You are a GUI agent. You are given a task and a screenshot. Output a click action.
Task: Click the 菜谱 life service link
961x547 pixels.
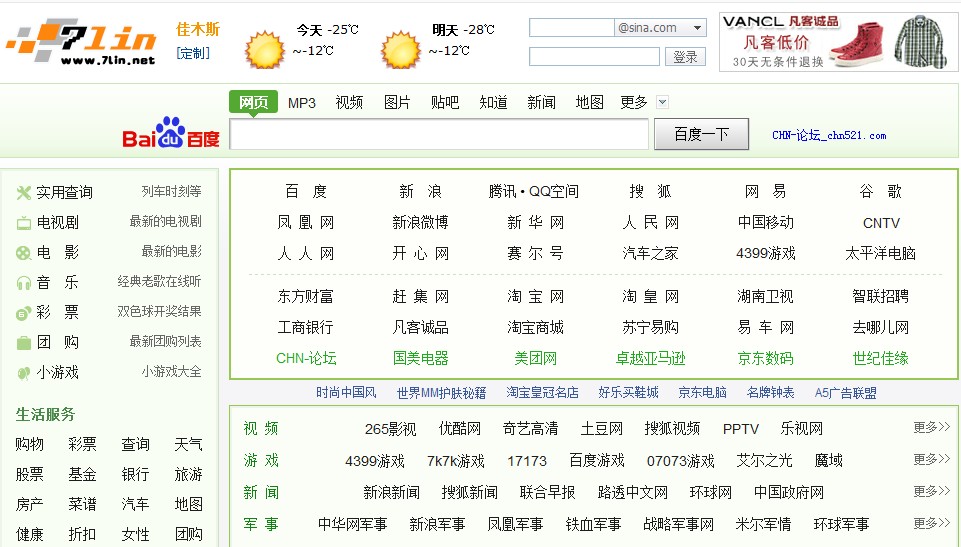[x=82, y=504]
